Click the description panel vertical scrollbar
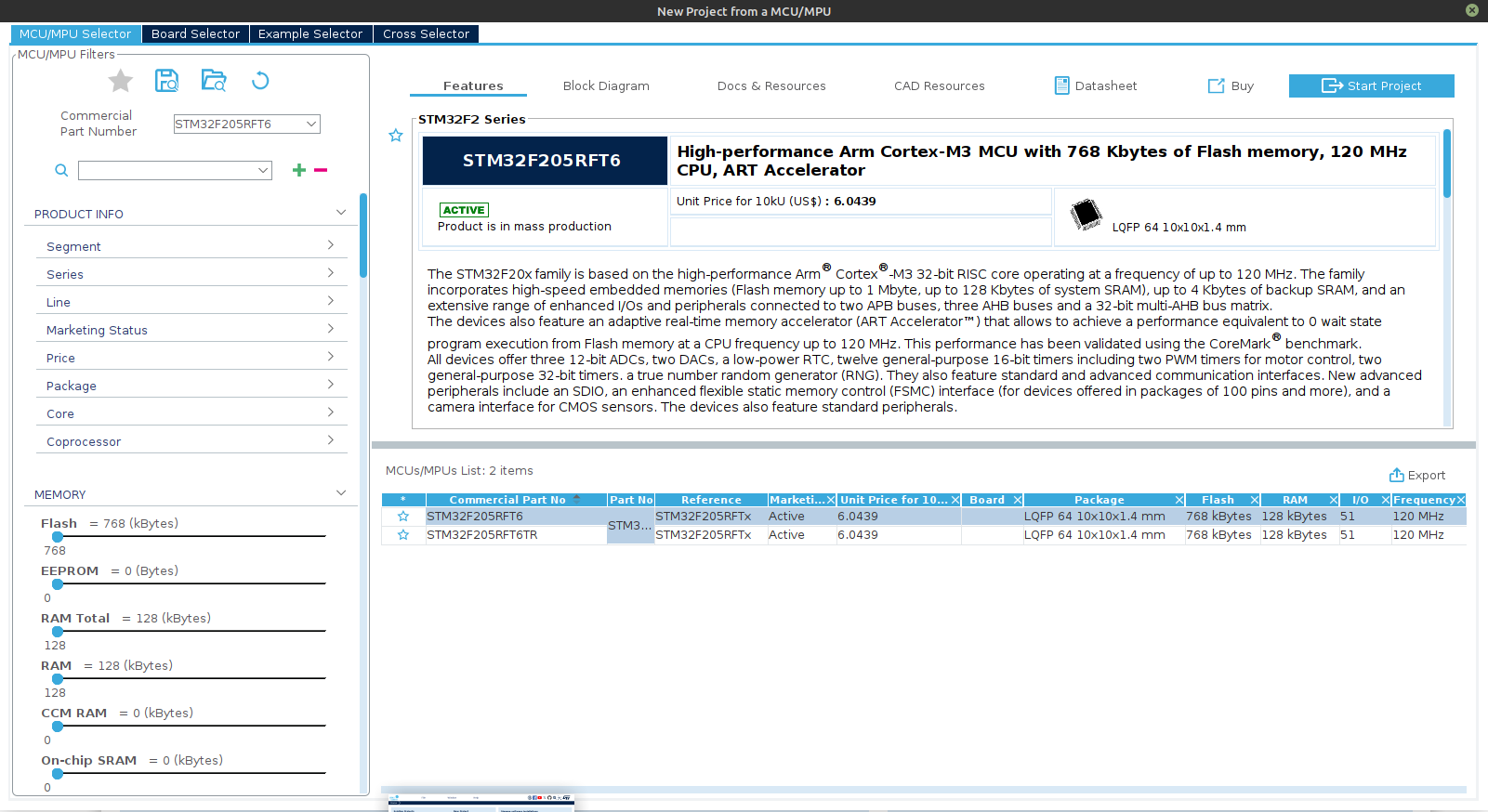Screen dimensions: 1488x812 pyautogui.click(x=1447, y=164)
